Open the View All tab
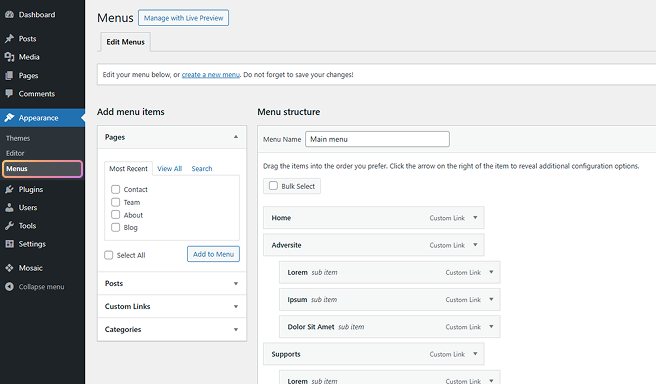Image resolution: width=656 pixels, height=384 pixels. coord(169,169)
